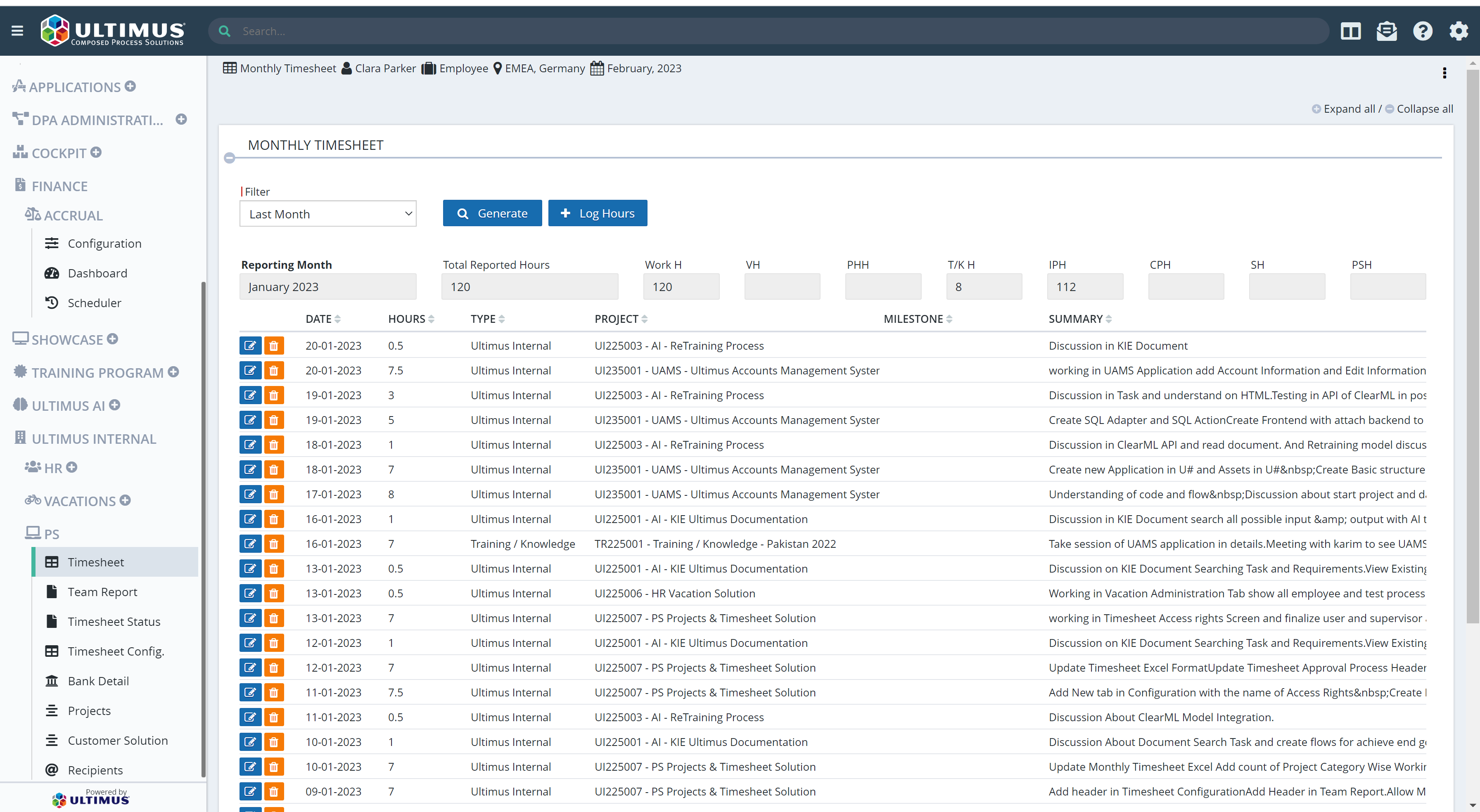Open the three-dot options menu
Viewport: 1480px width, 812px height.
pyautogui.click(x=1444, y=73)
